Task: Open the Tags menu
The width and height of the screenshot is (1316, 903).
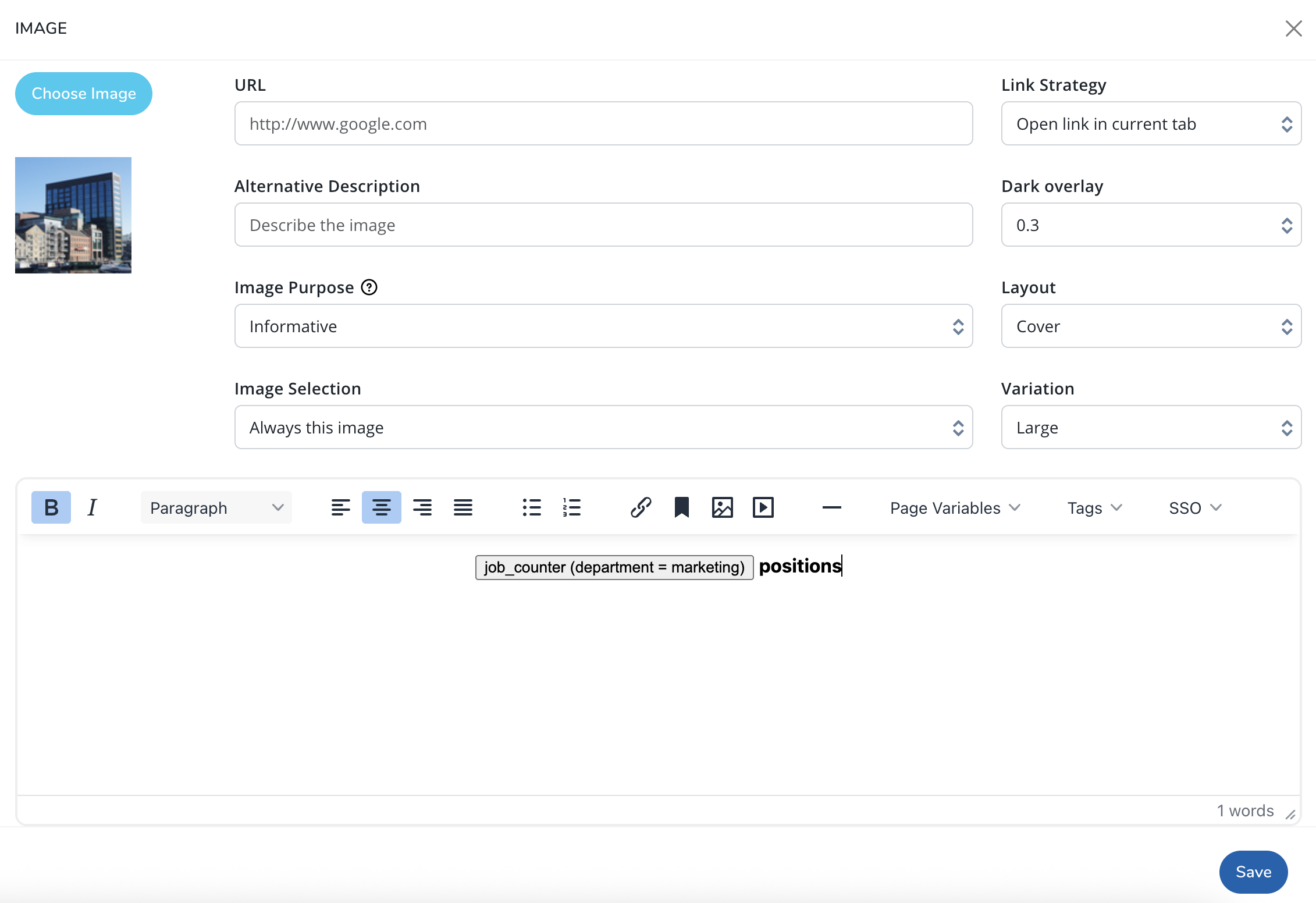Action: click(x=1094, y=507)
